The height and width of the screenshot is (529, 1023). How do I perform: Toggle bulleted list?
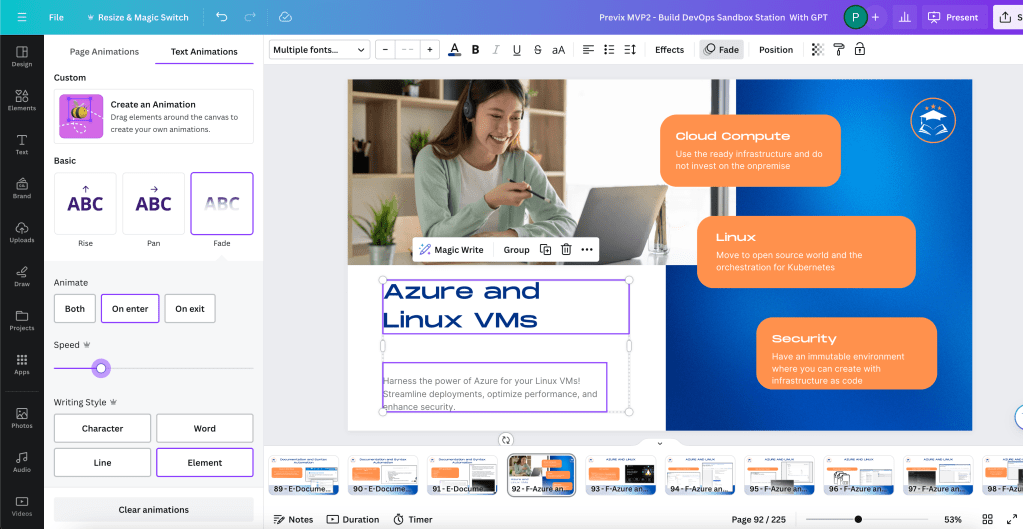pyautogui.click(x=609, y=50)
